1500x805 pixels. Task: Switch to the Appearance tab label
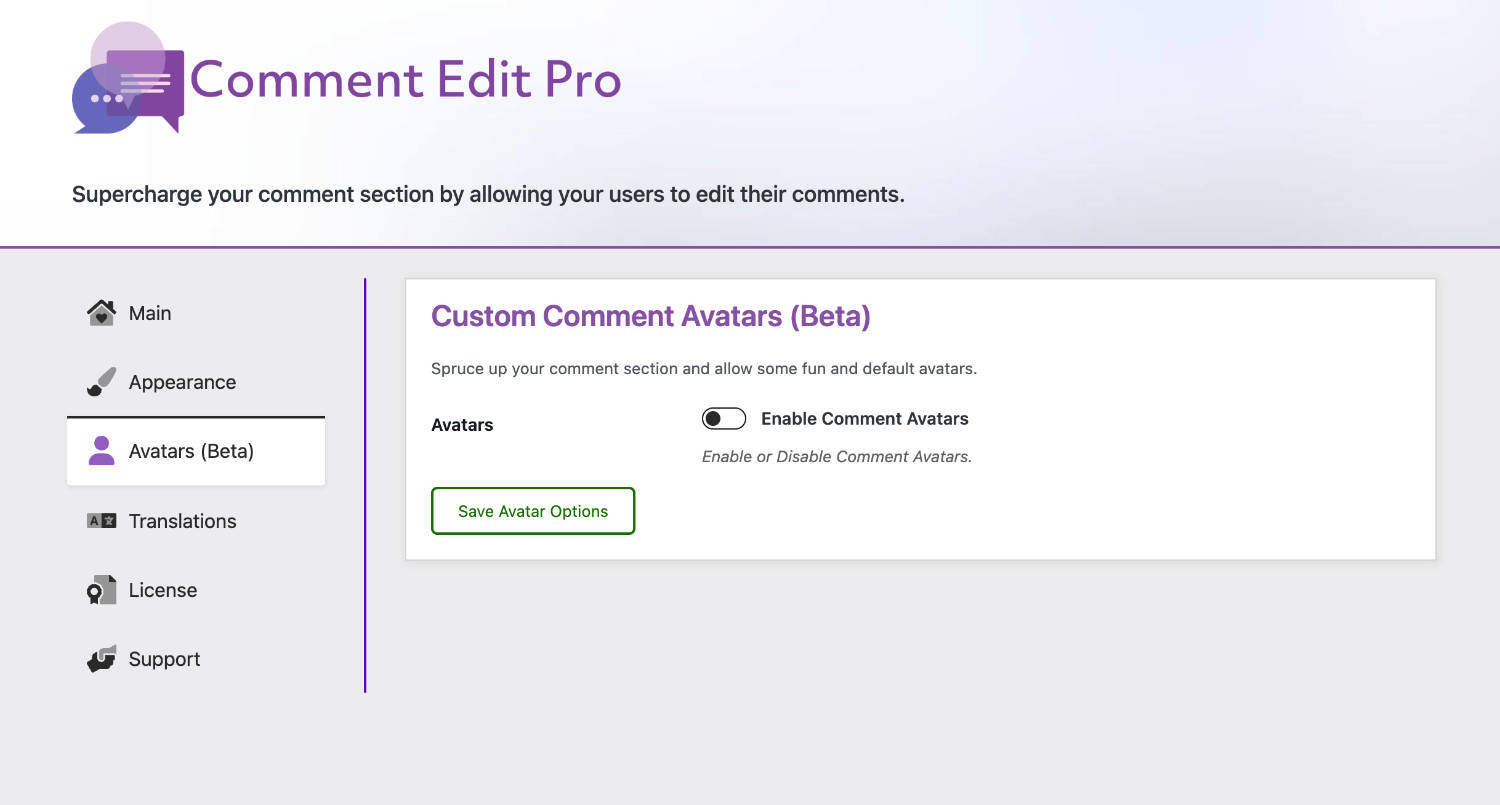click(x=182, y=382)
